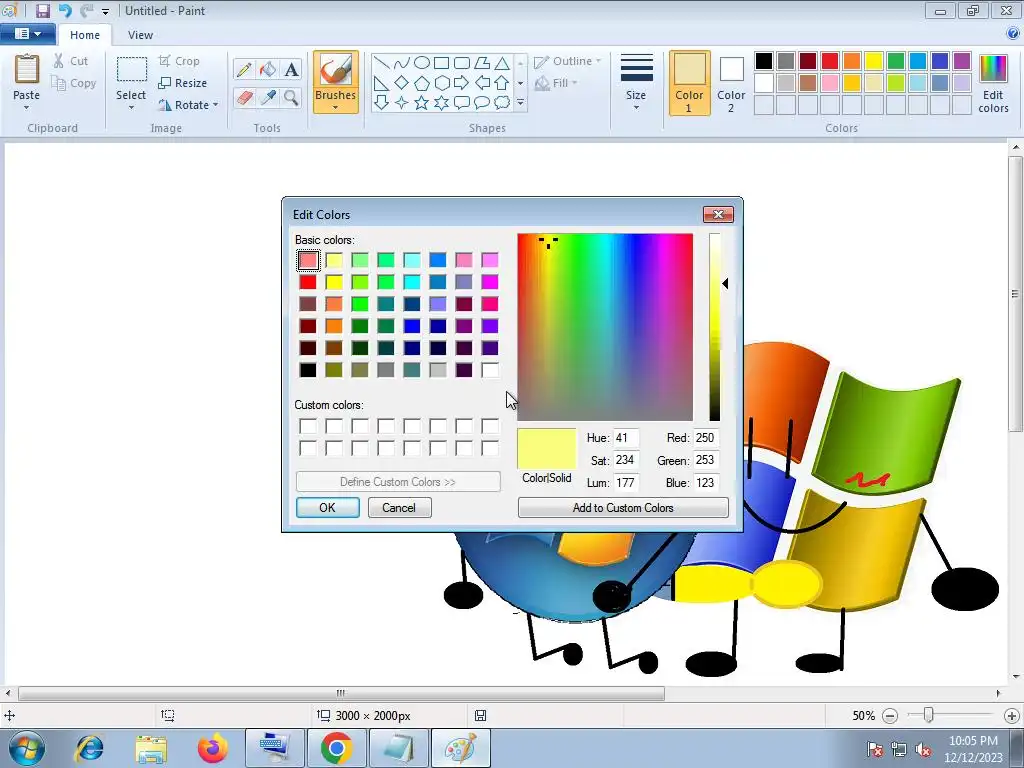Screen dimensions: 1024x768
Task: Open Customize Quick Access Toolbar arrow
Action: coord(105,11)
